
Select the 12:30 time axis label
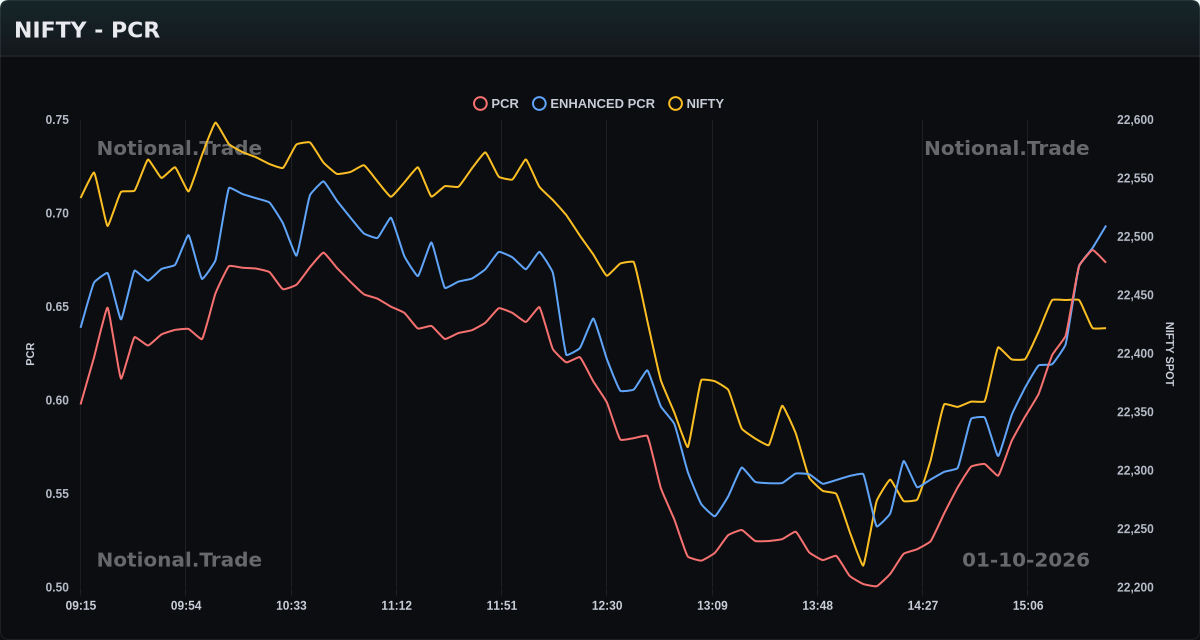coord(607,606)
